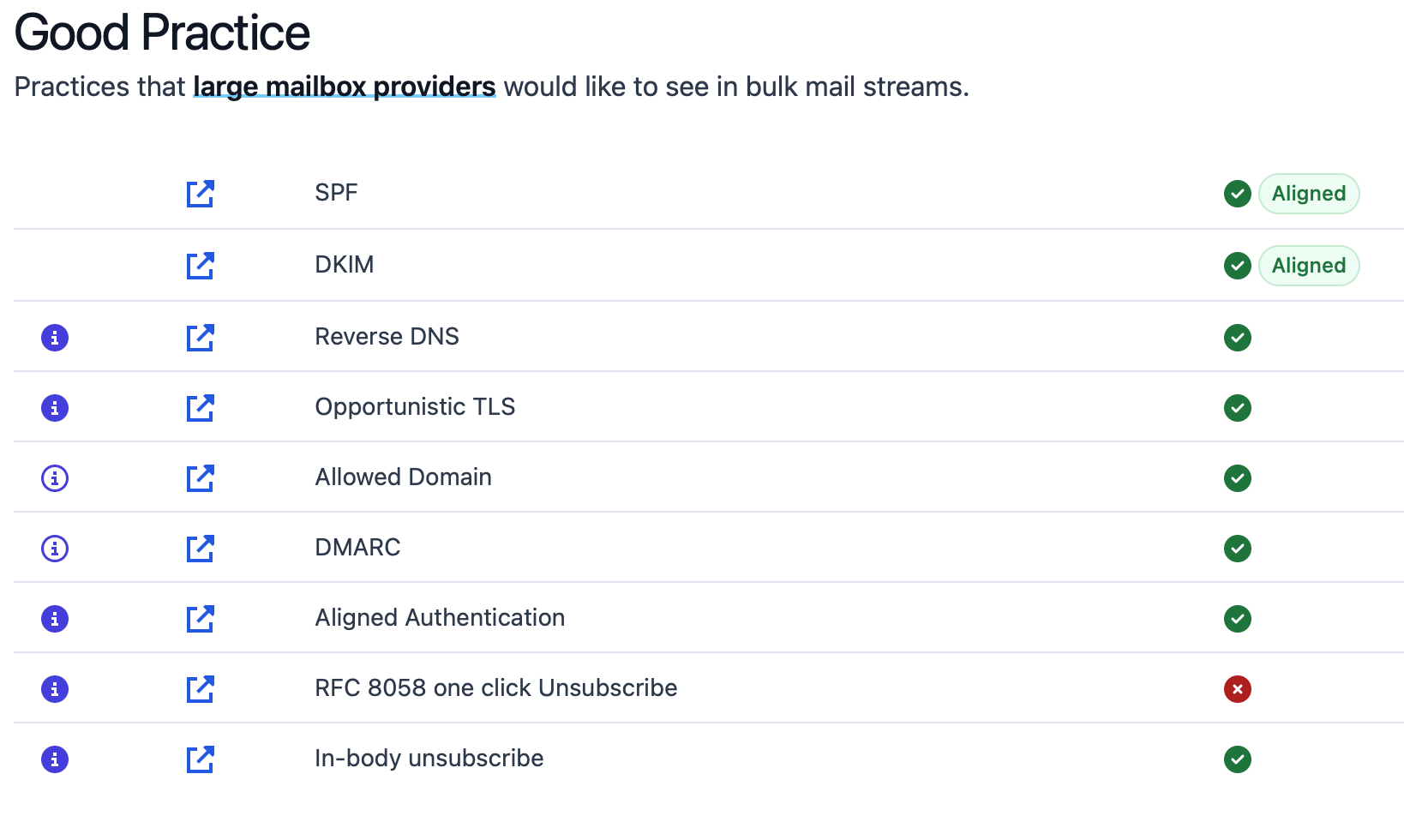Show info for RFC 8058 Unsubscribe
The height and width of the screenshot is (840, 1404).
click(55, 689)
